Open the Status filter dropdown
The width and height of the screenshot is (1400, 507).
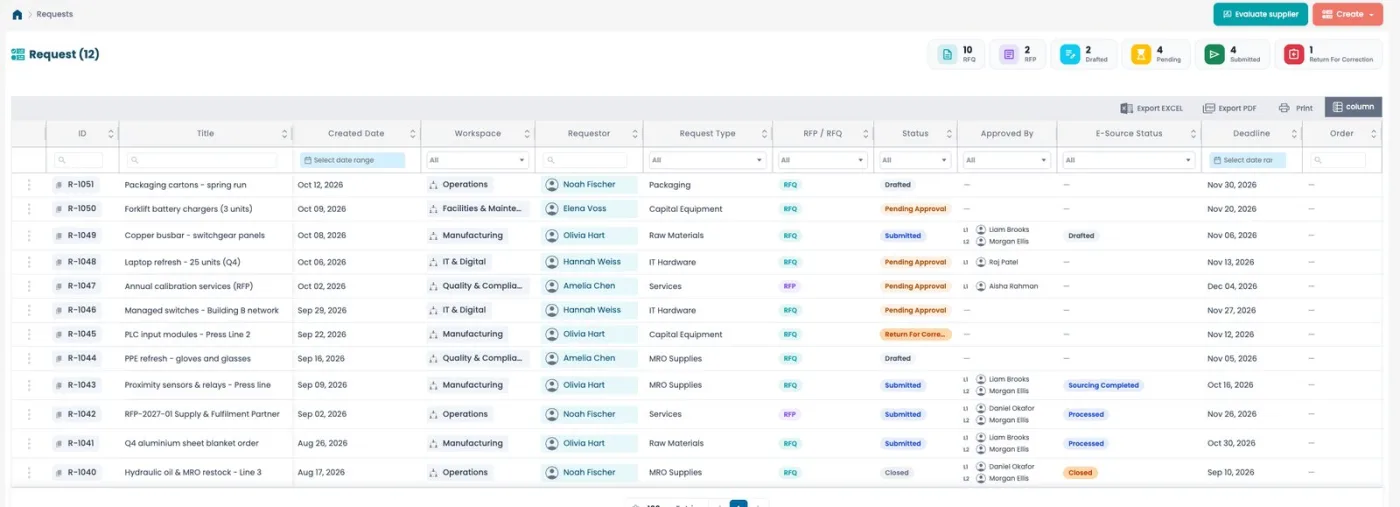(914, 160)
